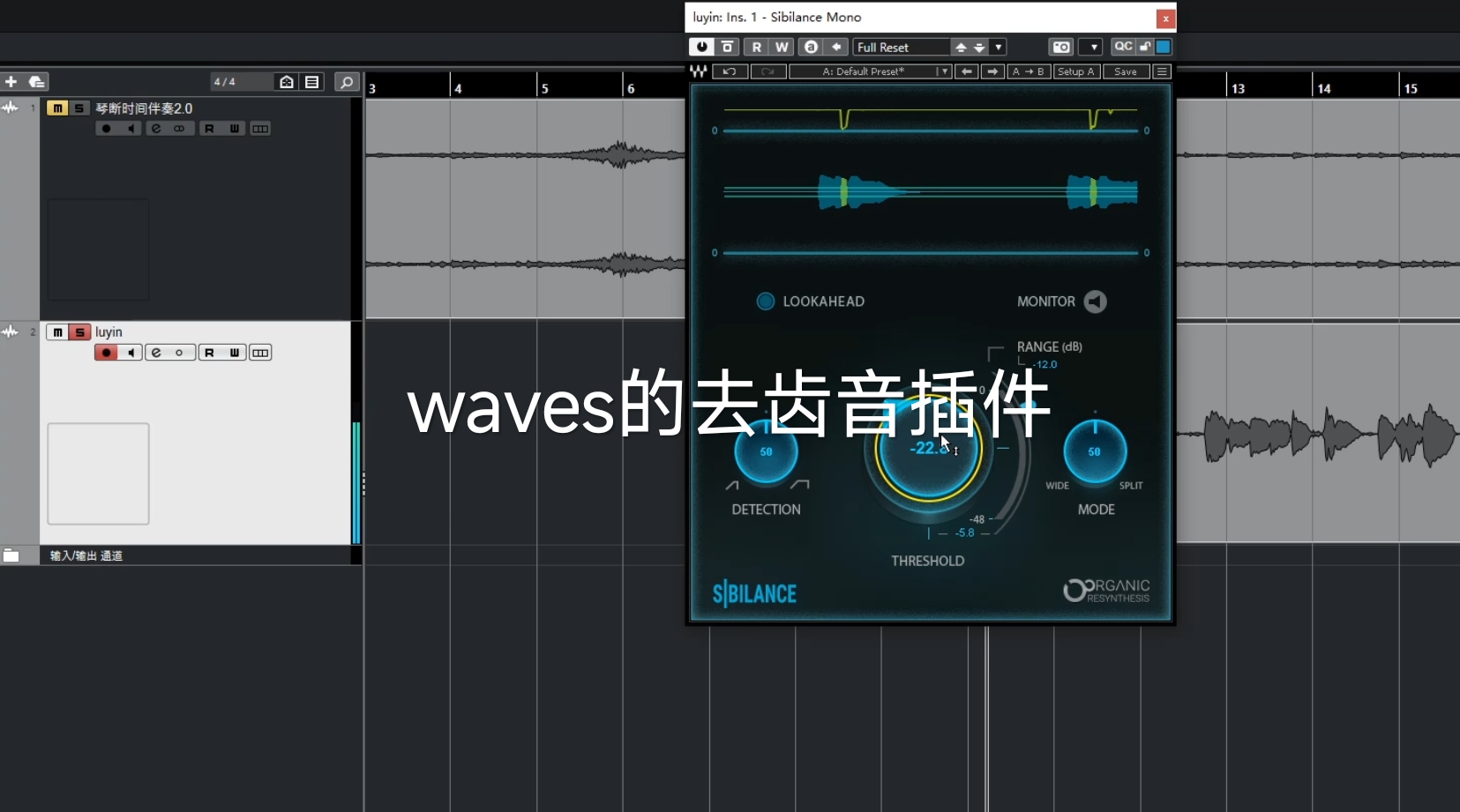Image resolution: width=1460 pixels, height=812 pixels.
Task: Show lanes for track 琴断时间伴奏2.0
Action: [260, 129]
